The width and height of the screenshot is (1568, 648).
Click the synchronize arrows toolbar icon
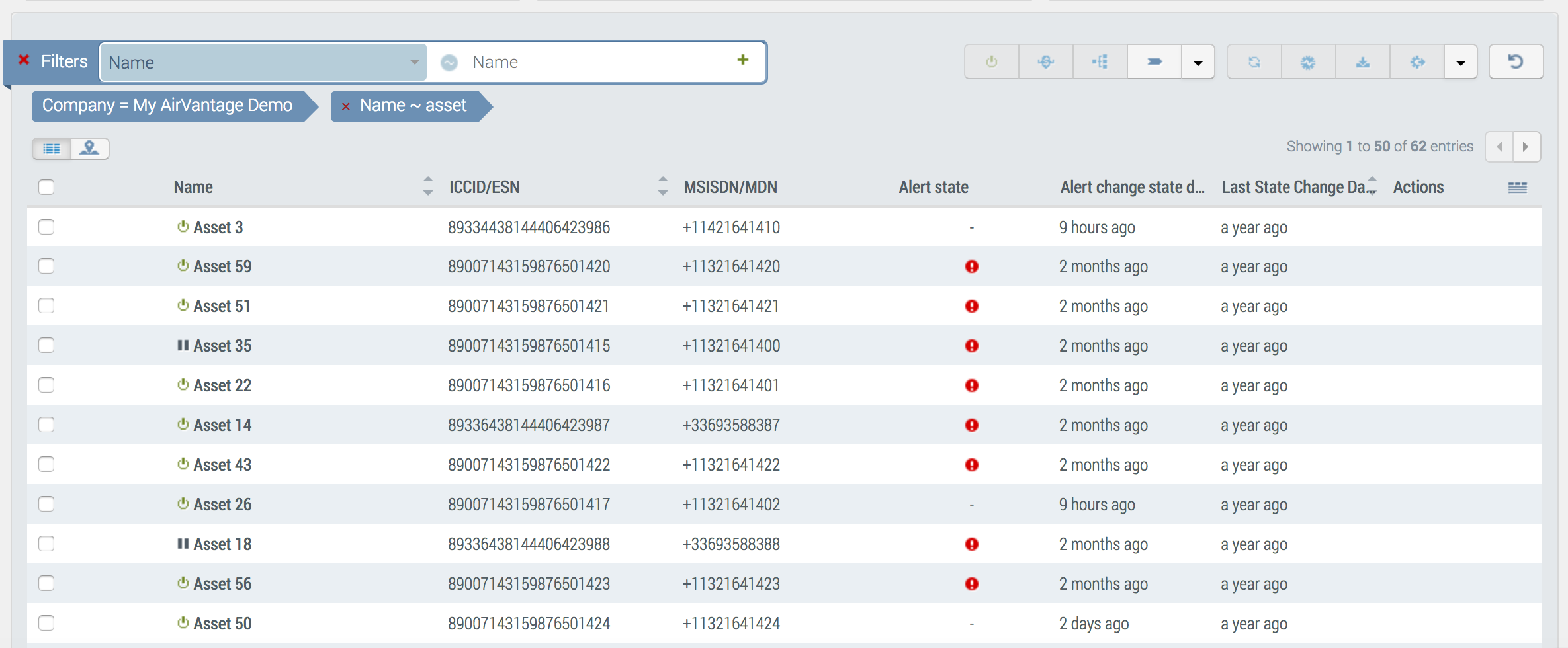coord(1254,62)
